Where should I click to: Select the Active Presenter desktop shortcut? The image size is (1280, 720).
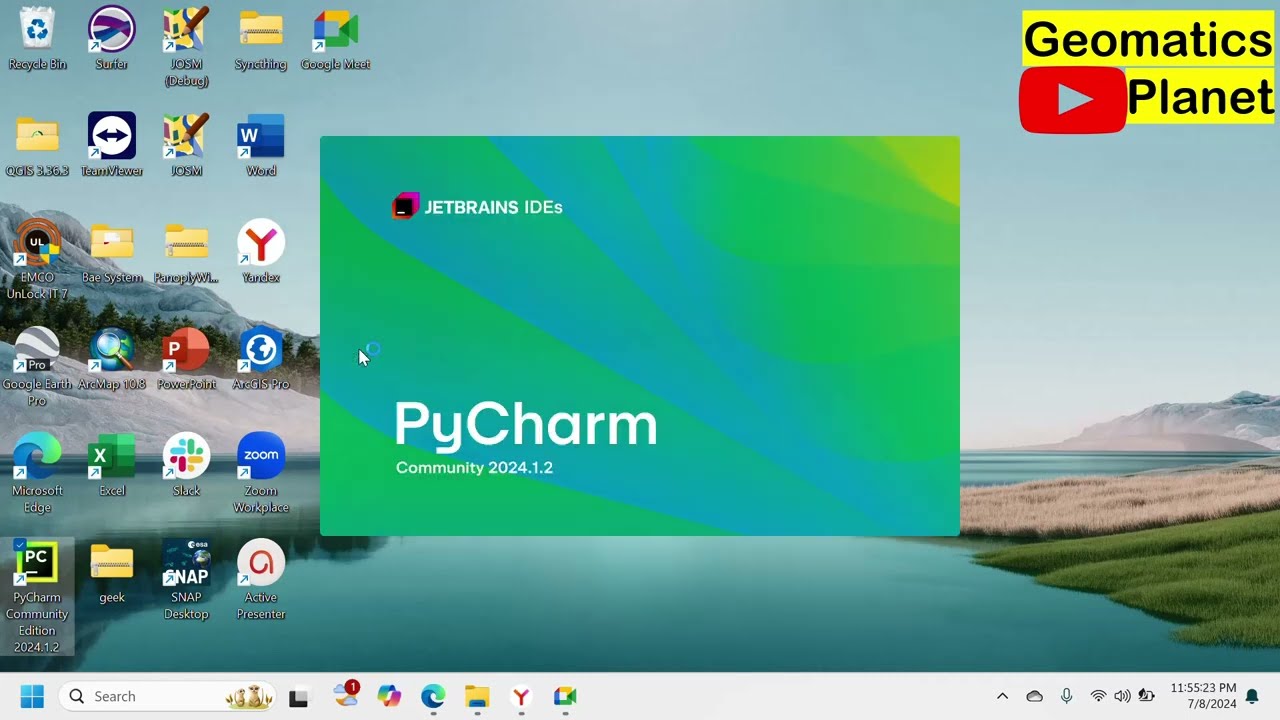[261, 580]
